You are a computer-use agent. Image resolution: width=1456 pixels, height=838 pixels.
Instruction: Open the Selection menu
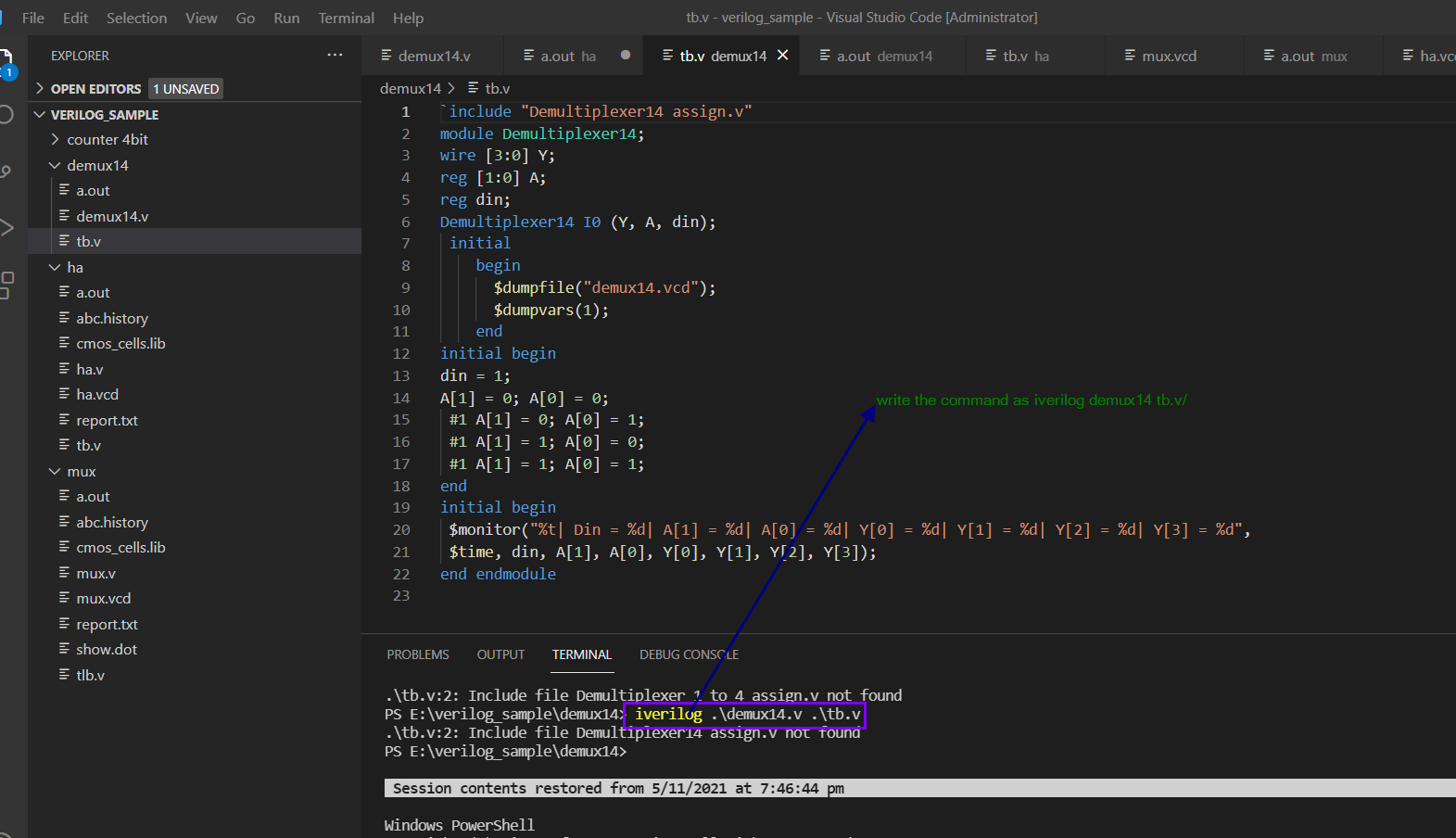136,18
